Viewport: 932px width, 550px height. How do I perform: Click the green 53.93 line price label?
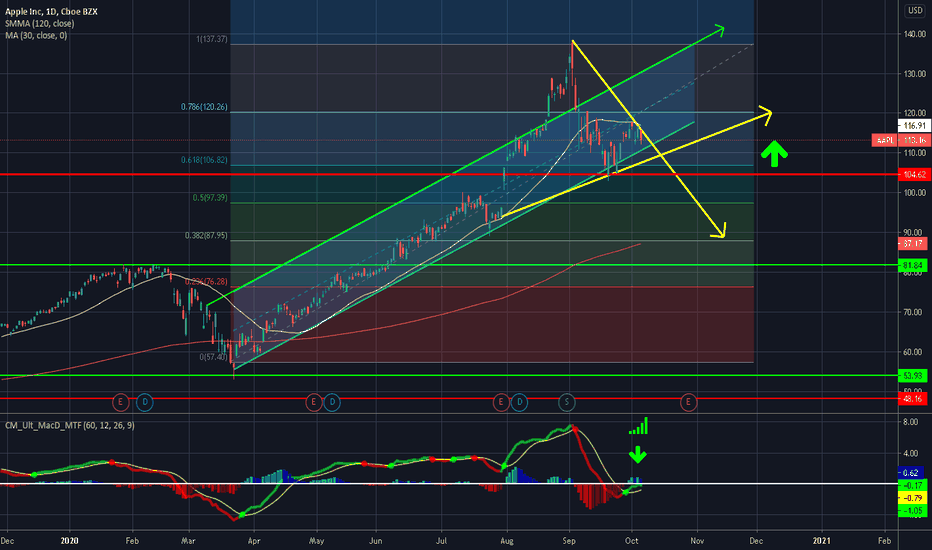tap(912, 376)
